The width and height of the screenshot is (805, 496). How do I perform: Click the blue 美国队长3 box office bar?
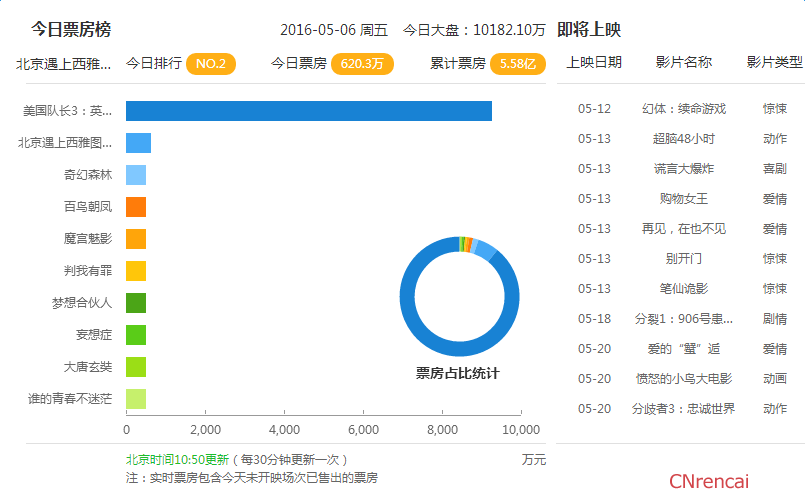308,111
